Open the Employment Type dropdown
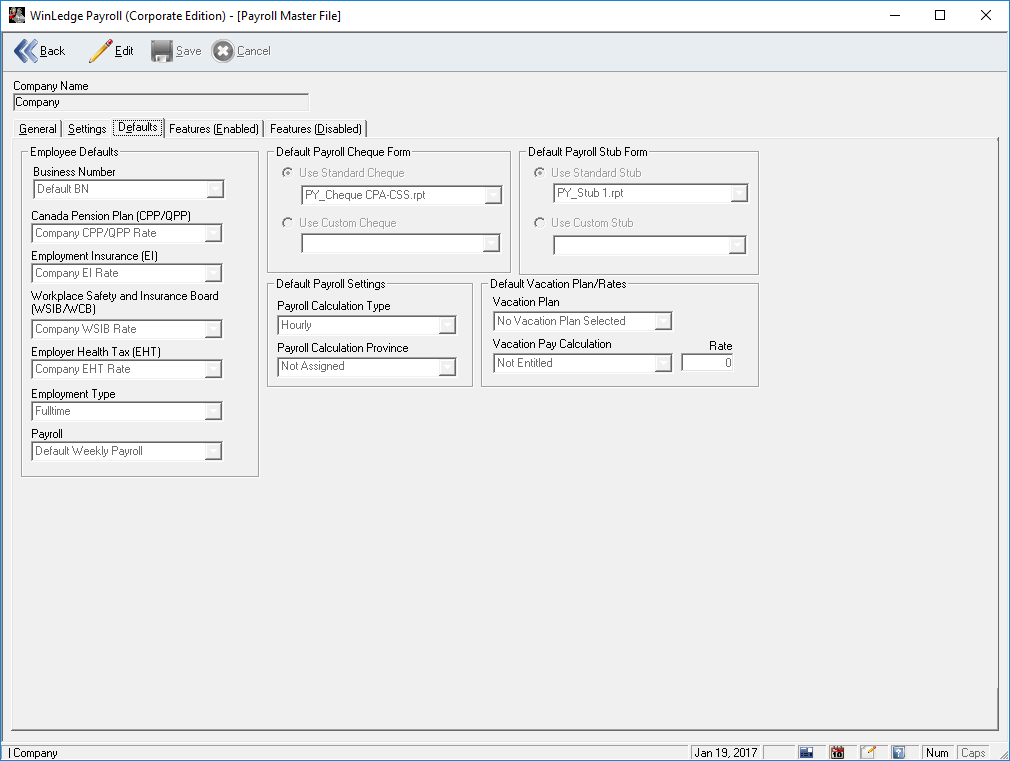 (x=213, y=411)
